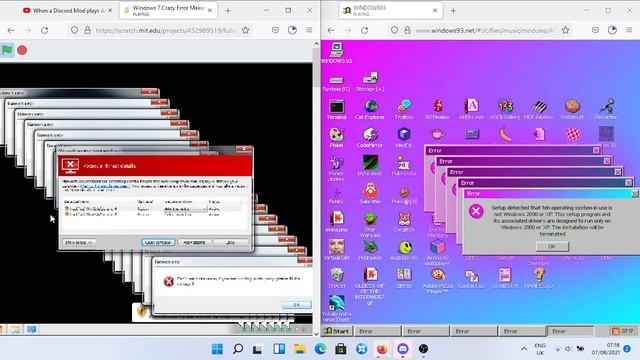Viewport: 640px width, 360px height.
Task: Open the Potato.yt icon
Action: (572, 109)
